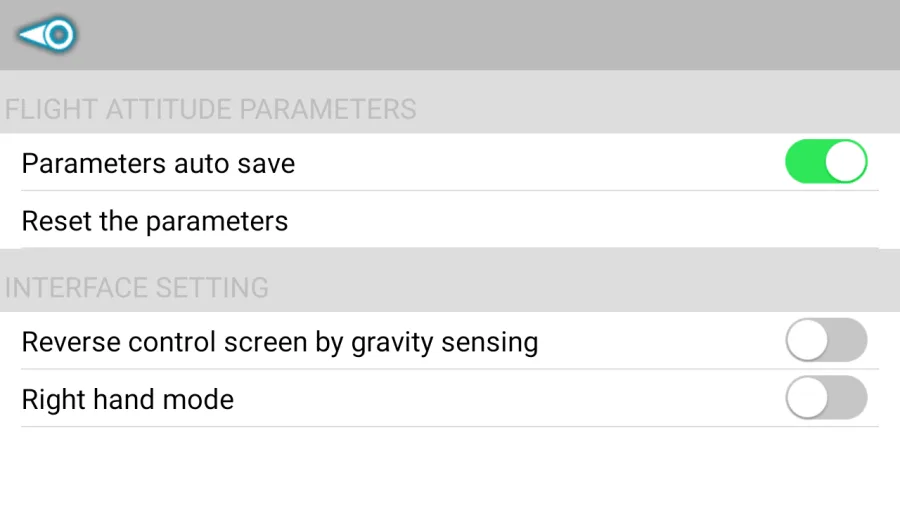Click the Reverse control screen label text
This screenshot has width=900, height=506.
point(280,342)
